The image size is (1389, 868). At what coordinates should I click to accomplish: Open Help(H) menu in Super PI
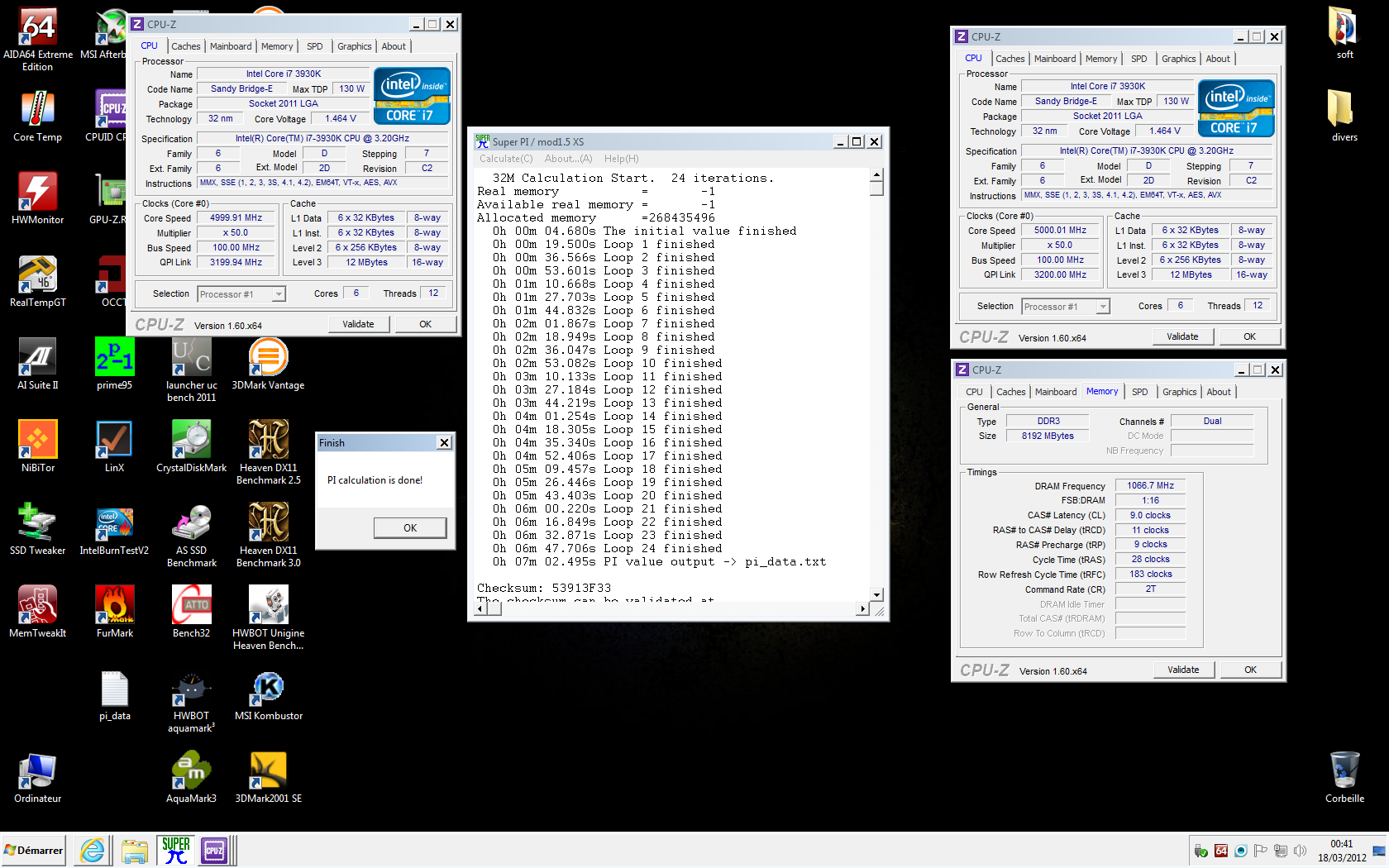coord(621,159)
